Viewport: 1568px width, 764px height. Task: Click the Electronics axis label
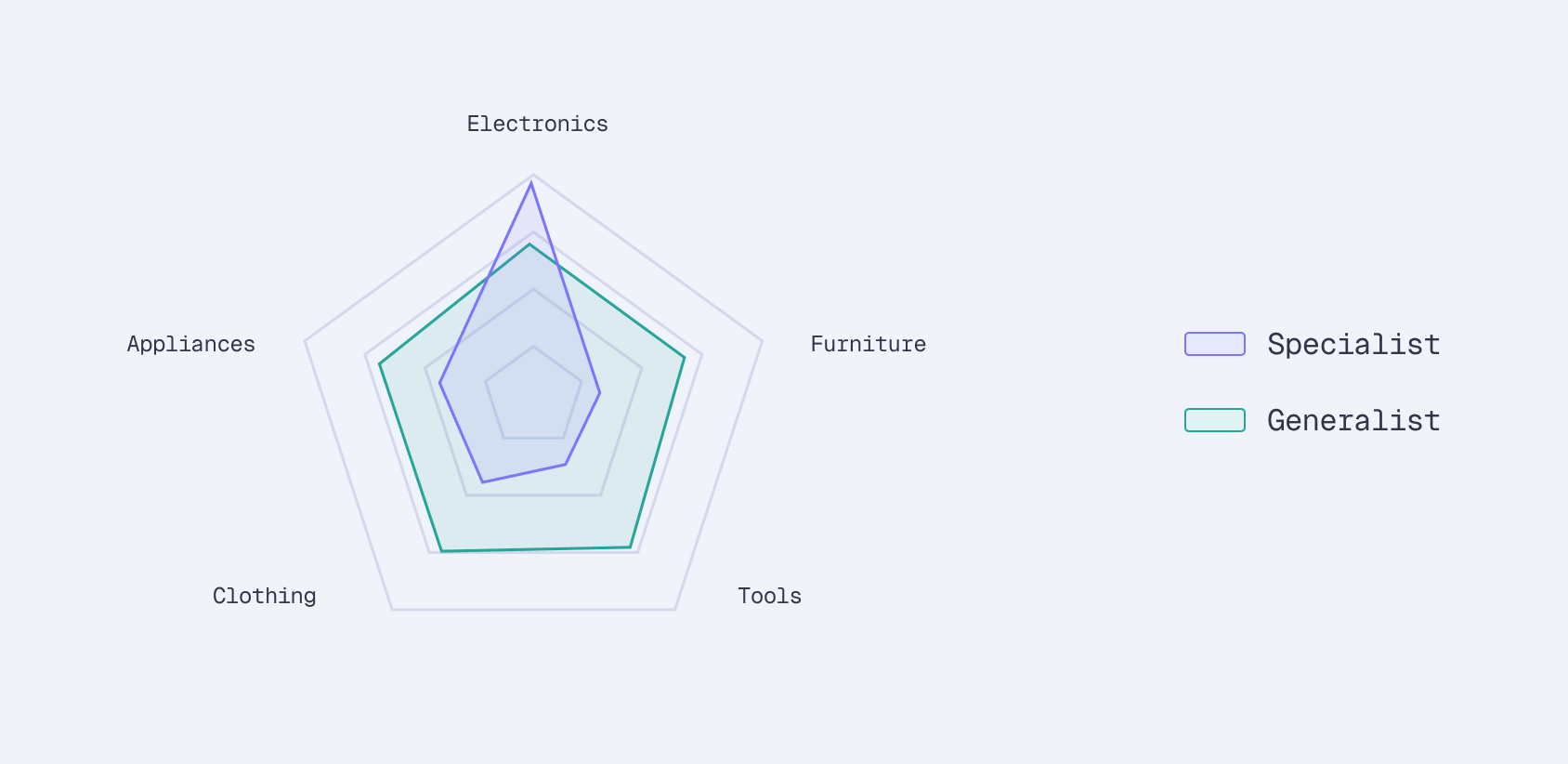point(537,124)
